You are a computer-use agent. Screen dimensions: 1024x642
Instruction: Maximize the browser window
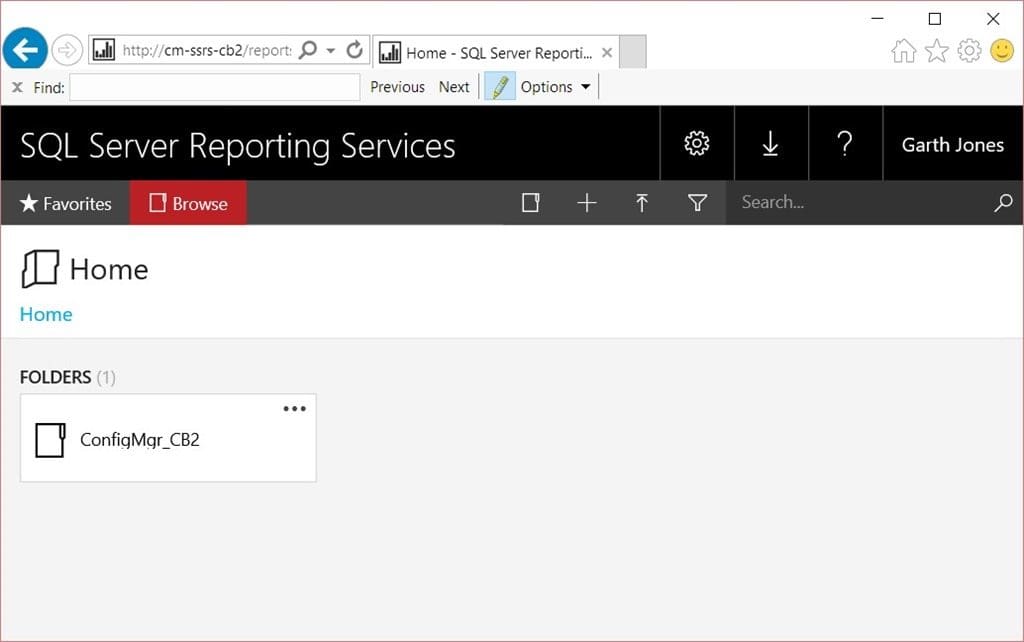point(935,18)
